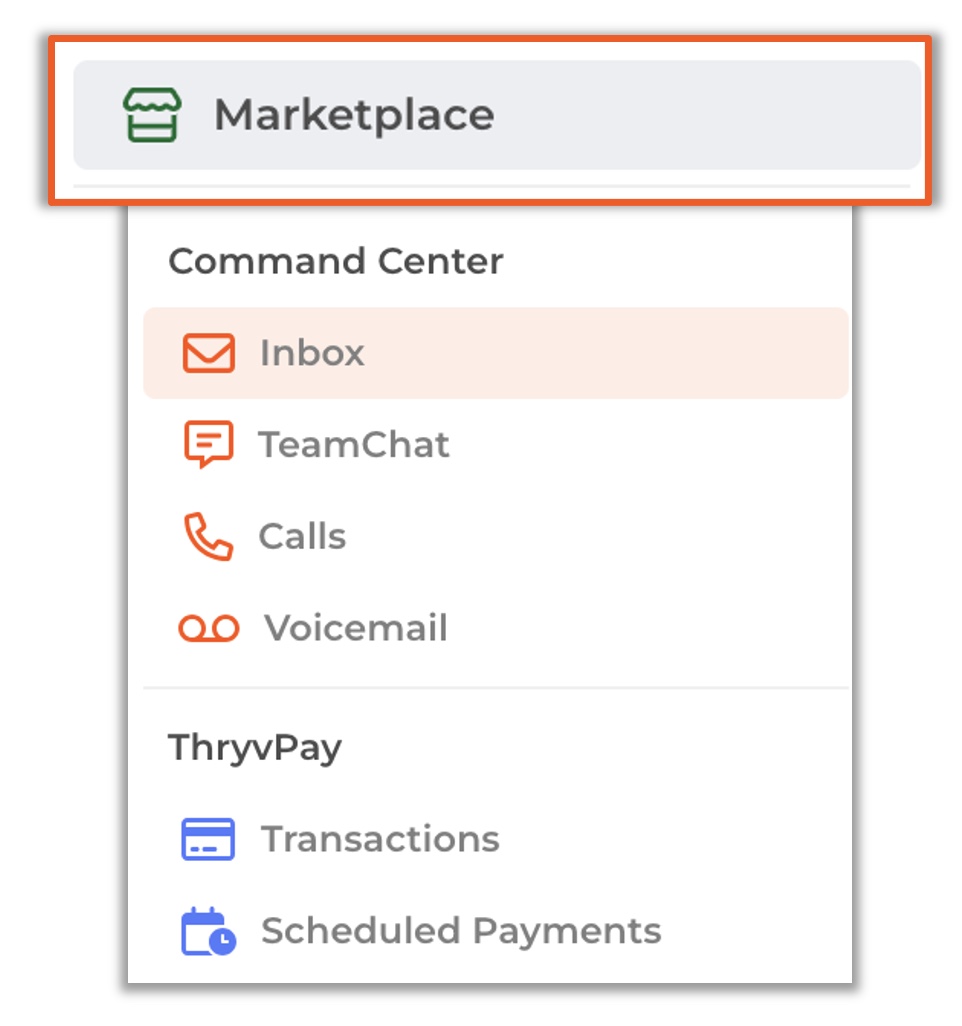This screenshot has height=1026, width=962.
Task: Open Scheduled Payments page
Action: [x=461, y=931]
